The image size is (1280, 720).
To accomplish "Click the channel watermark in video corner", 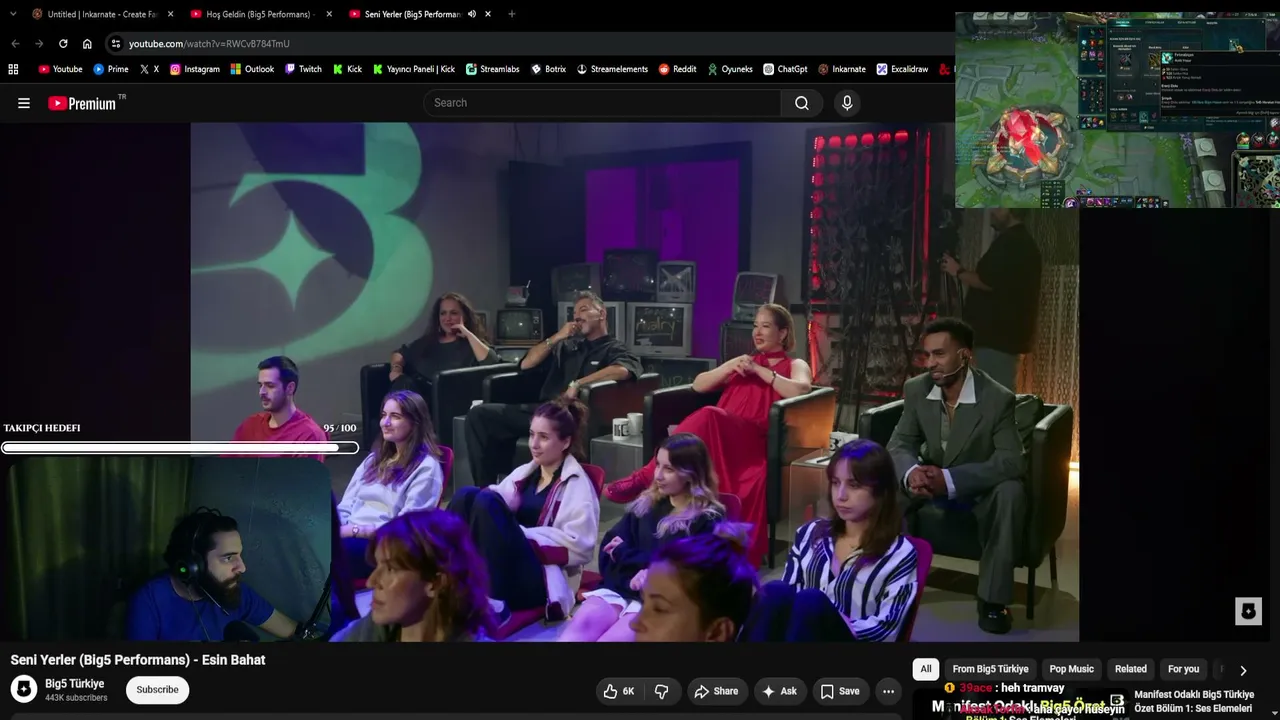I will (x=1248, y=611).
